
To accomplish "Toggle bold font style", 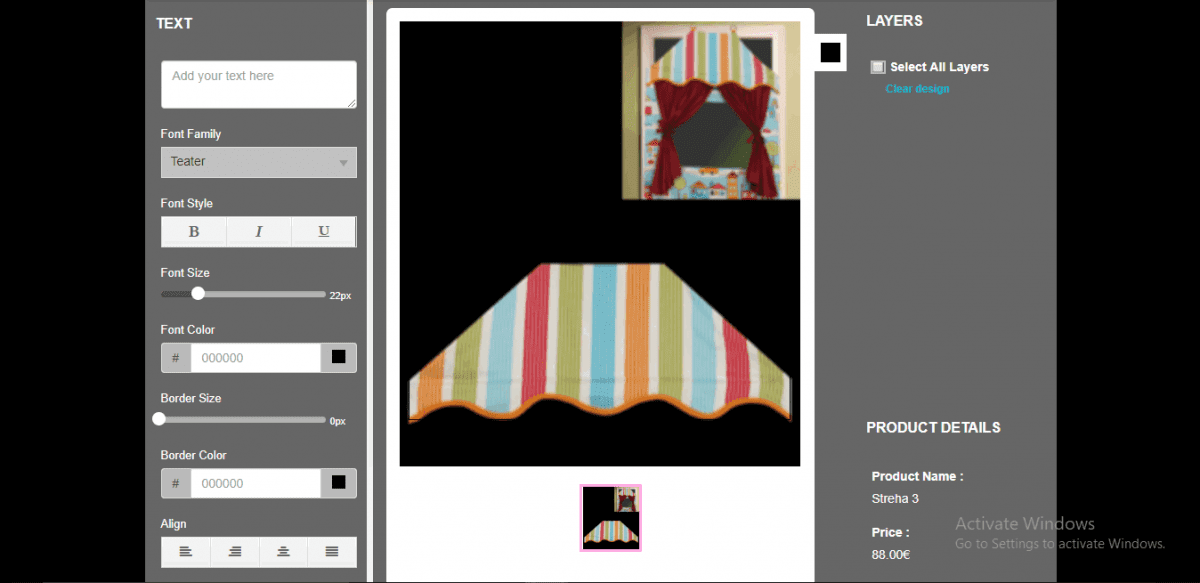I will 194,232.
